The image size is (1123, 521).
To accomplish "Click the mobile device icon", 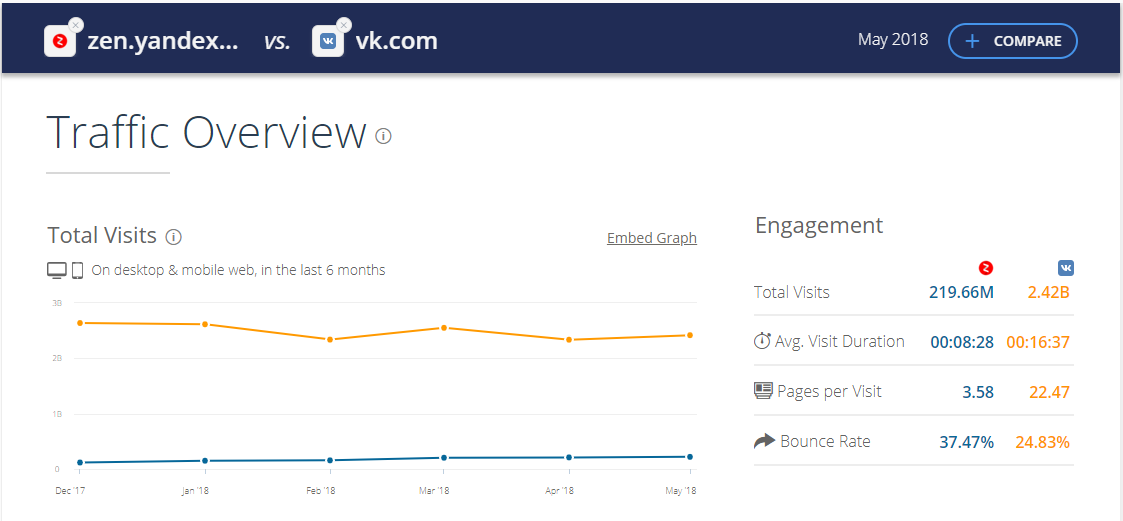I will pyautogui.click(x=77, y=270).
